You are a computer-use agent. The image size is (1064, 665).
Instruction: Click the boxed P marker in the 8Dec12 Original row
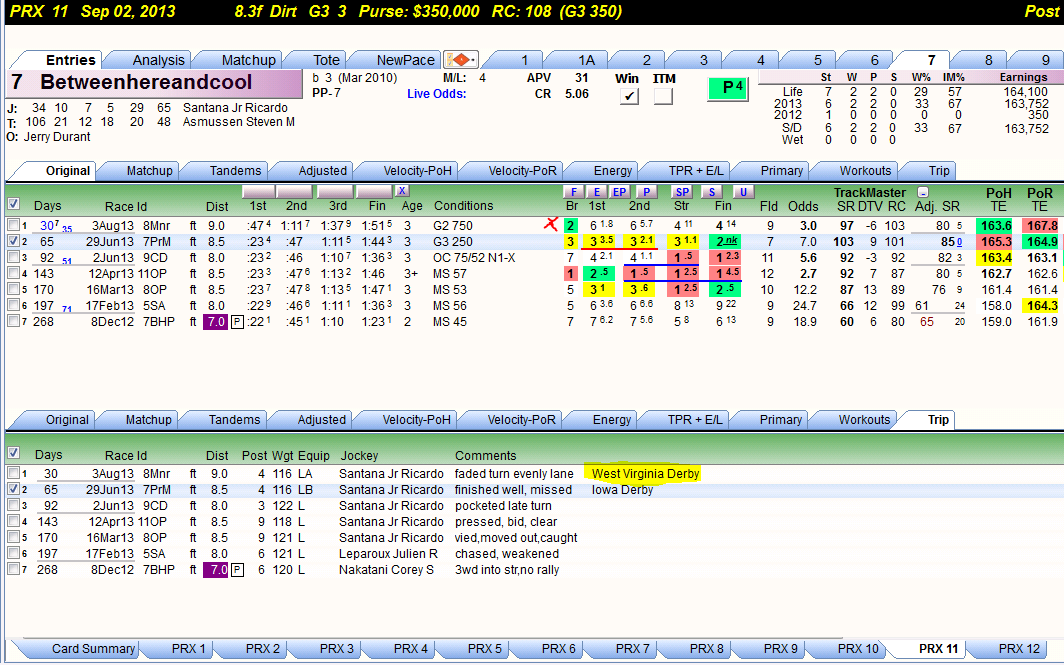[237, 322]
